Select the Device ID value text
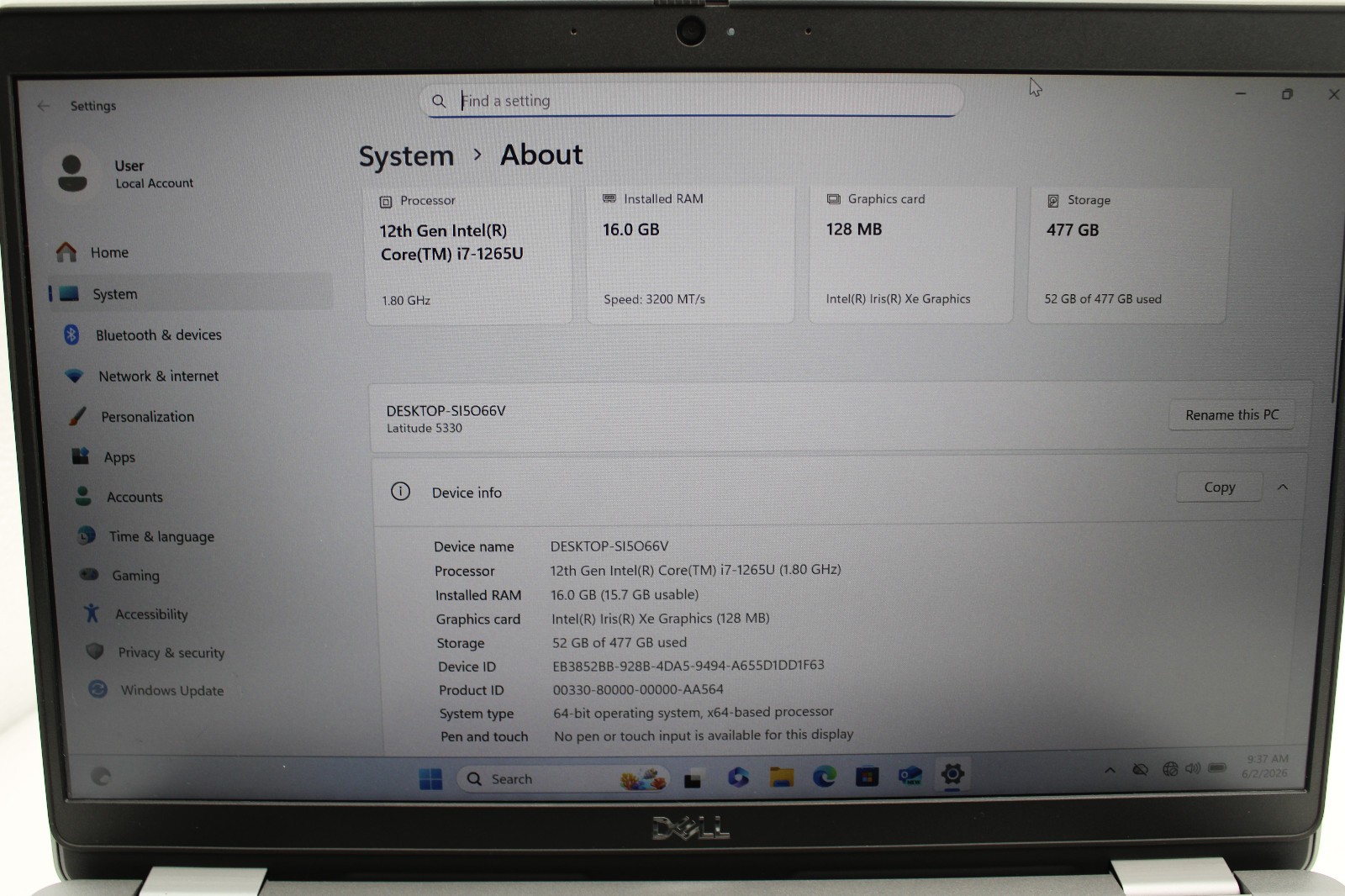This screenshot has width=1345, height=896. [x=688, y=666]
